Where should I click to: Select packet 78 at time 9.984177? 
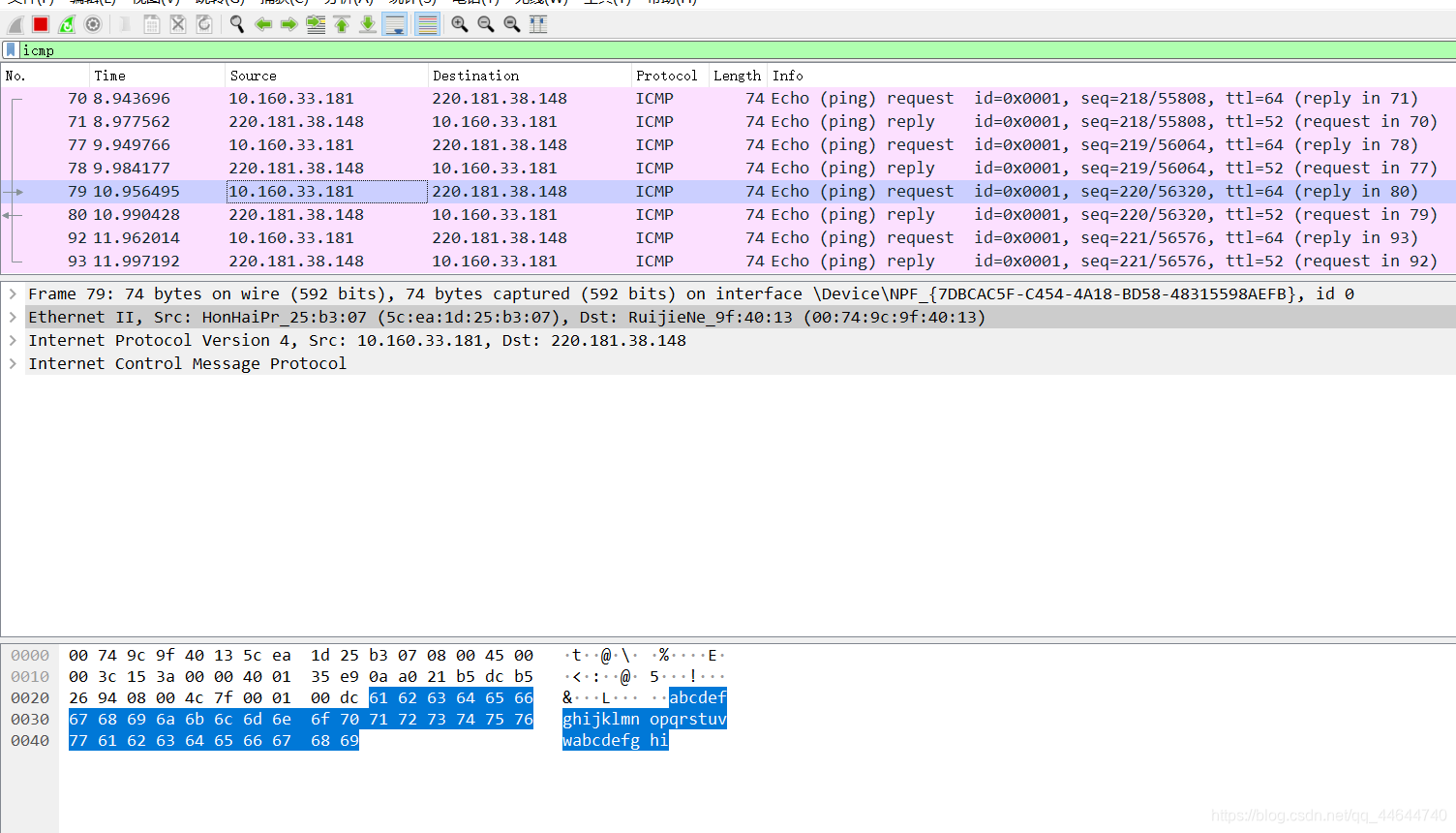pyautogui.click(x=728, y=169)
